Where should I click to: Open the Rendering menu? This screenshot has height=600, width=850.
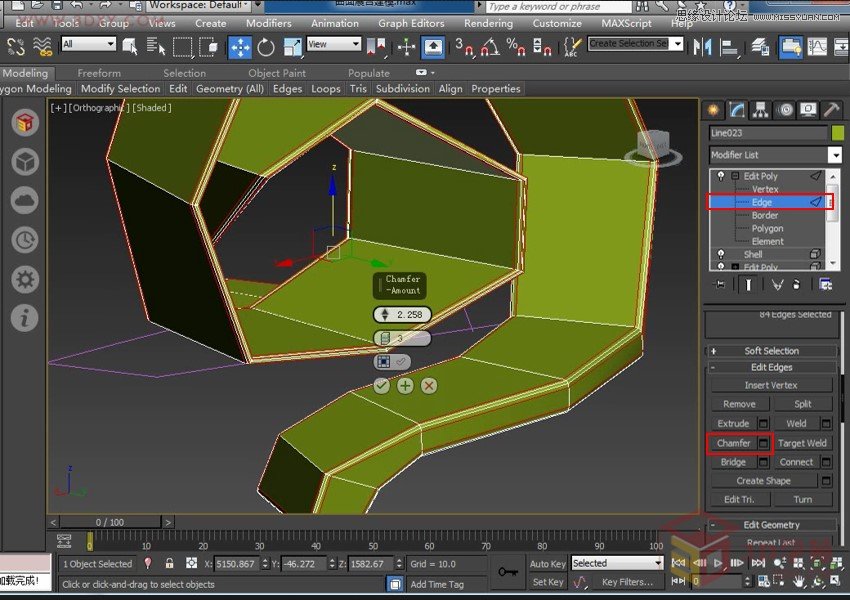(488, 23)
